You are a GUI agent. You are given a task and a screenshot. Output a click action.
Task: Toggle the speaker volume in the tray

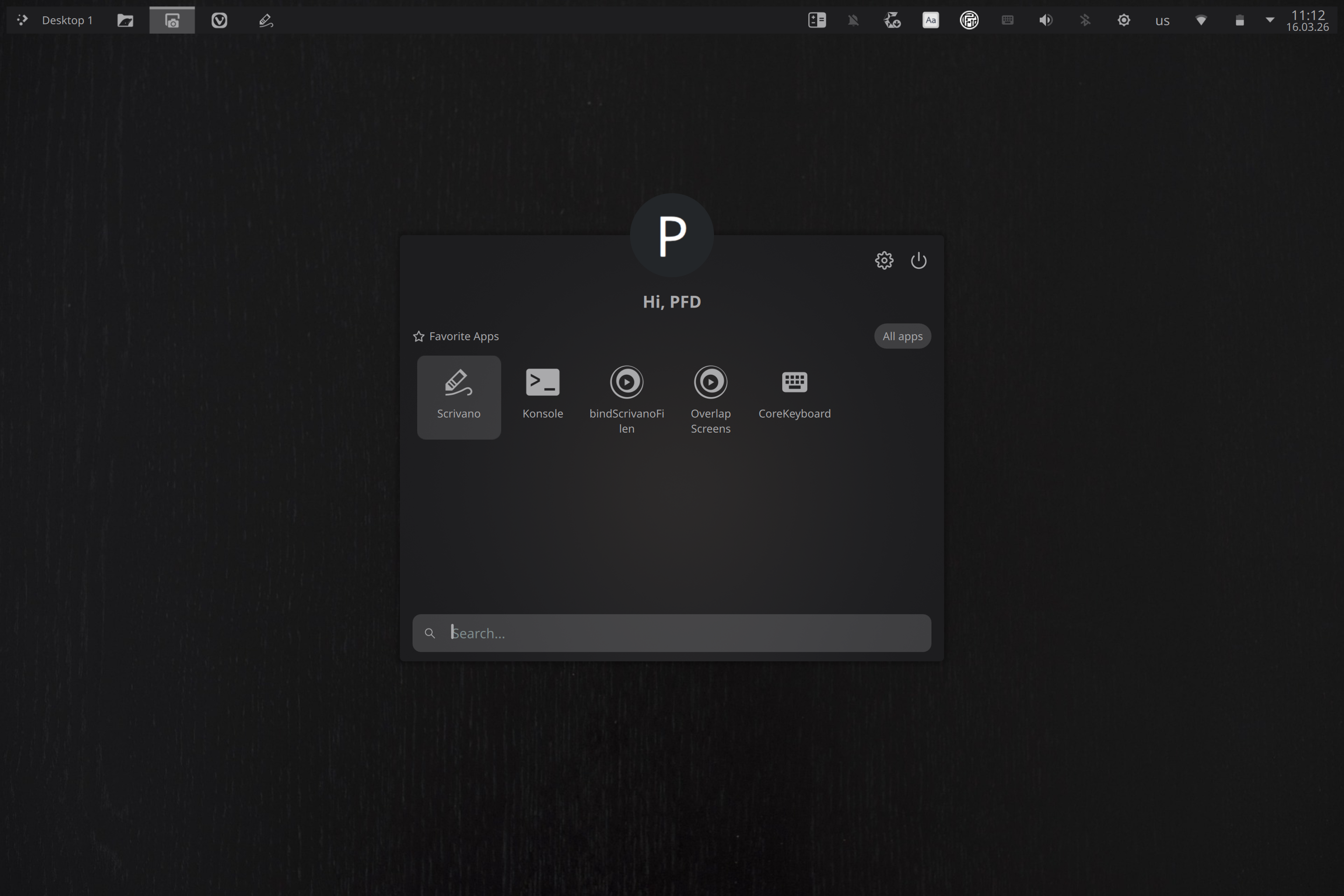pyautogui.click(x=1046, y=20)
